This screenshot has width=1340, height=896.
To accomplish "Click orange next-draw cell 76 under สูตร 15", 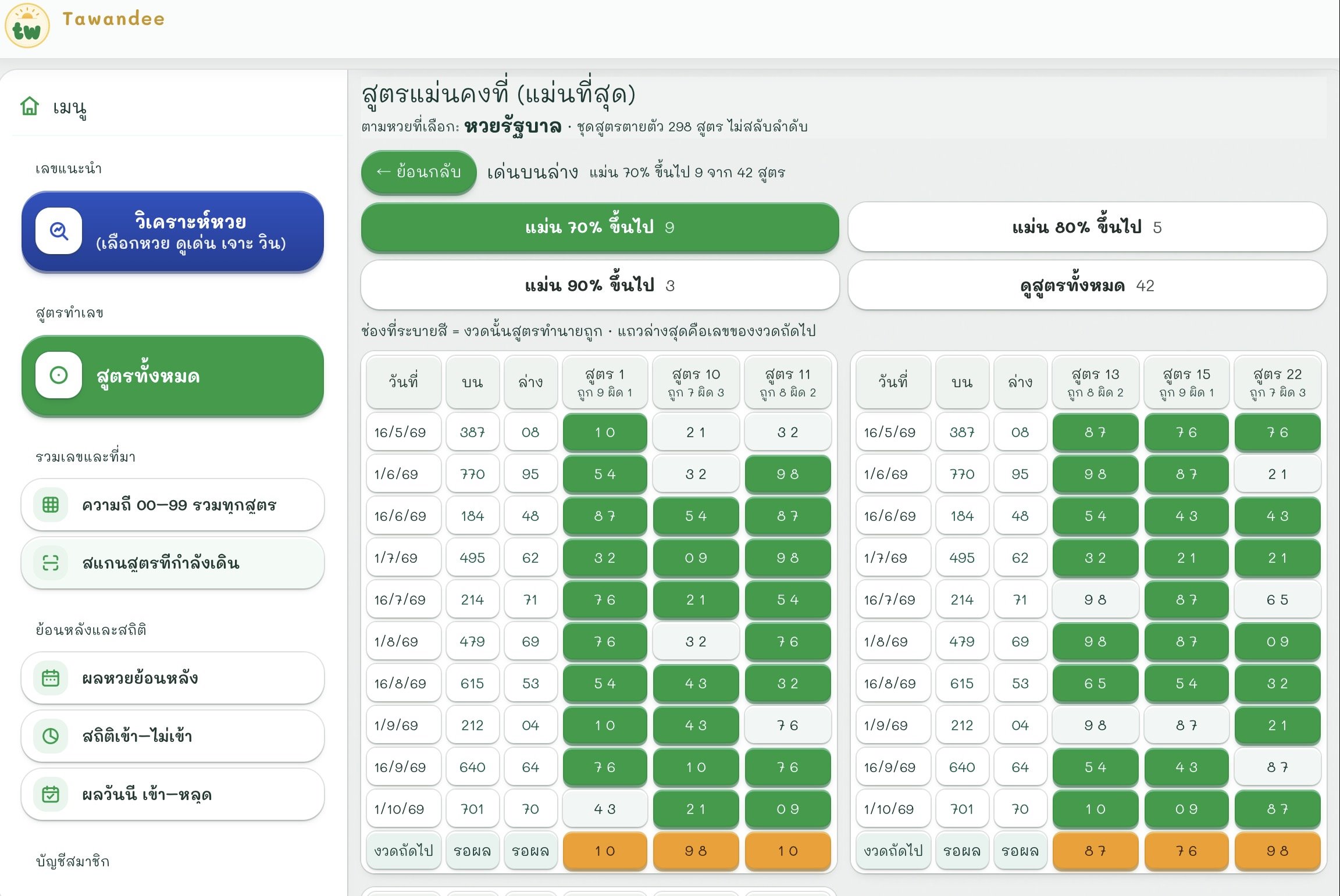I will [x=1186, y=851].
